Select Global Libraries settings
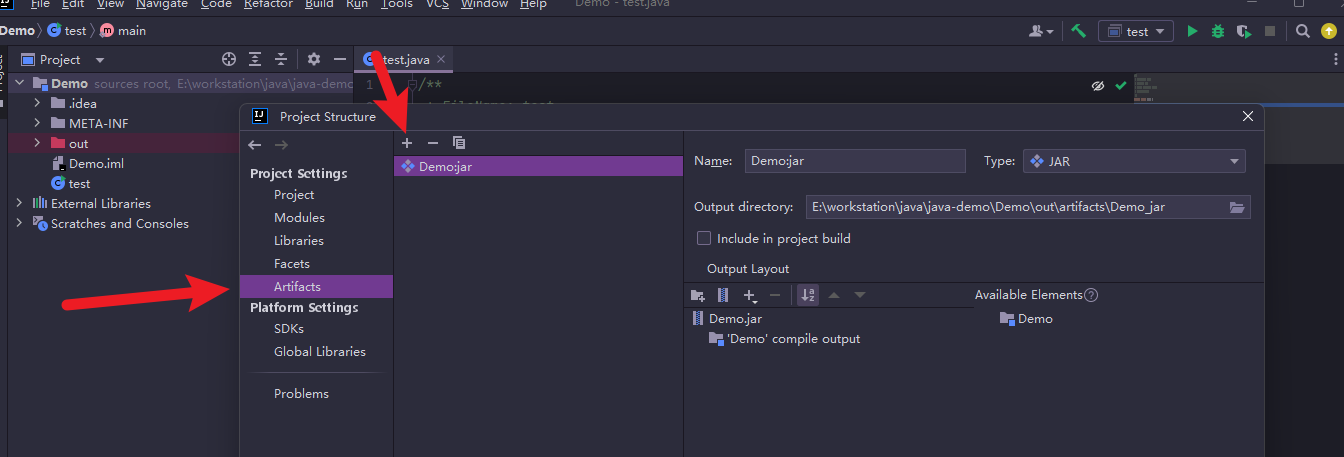1344x457 pixels. pos(320,352)
